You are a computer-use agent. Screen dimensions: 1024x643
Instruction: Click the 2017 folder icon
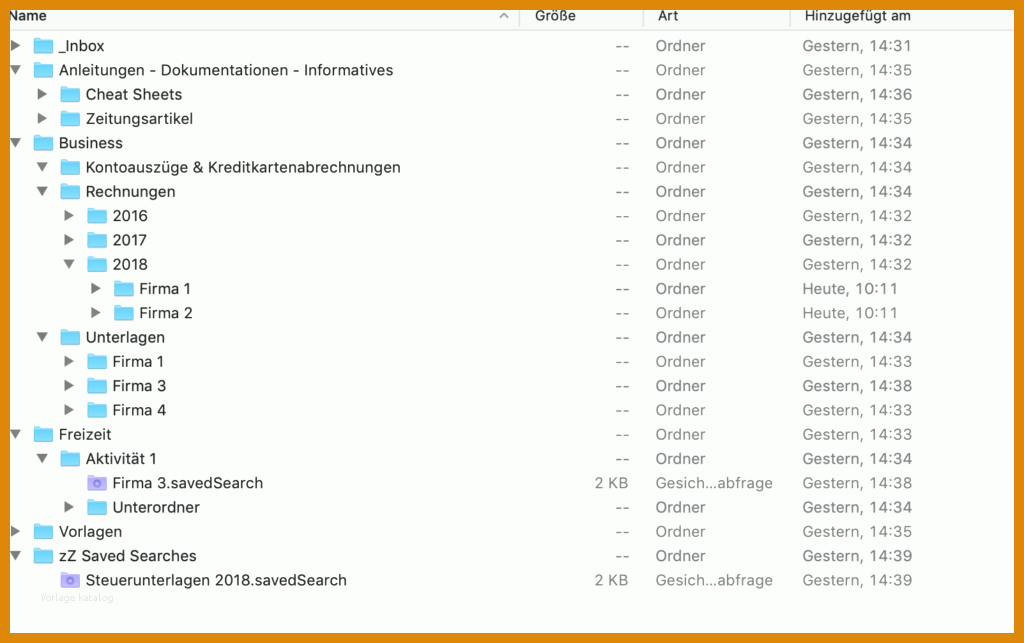[97, 240]
